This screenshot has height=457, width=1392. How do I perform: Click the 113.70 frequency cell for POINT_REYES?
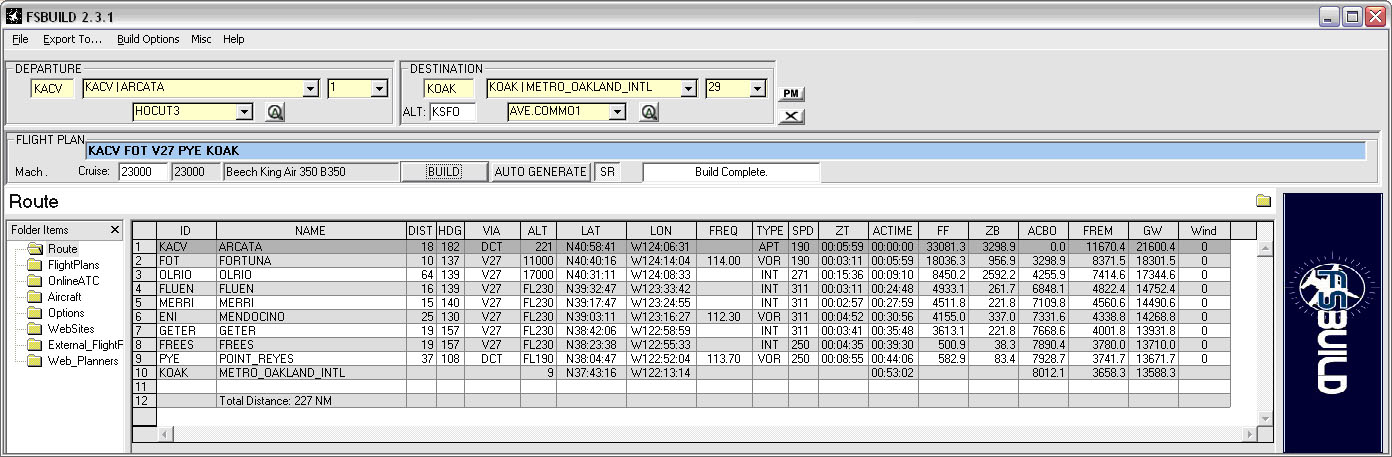[724, 358]
